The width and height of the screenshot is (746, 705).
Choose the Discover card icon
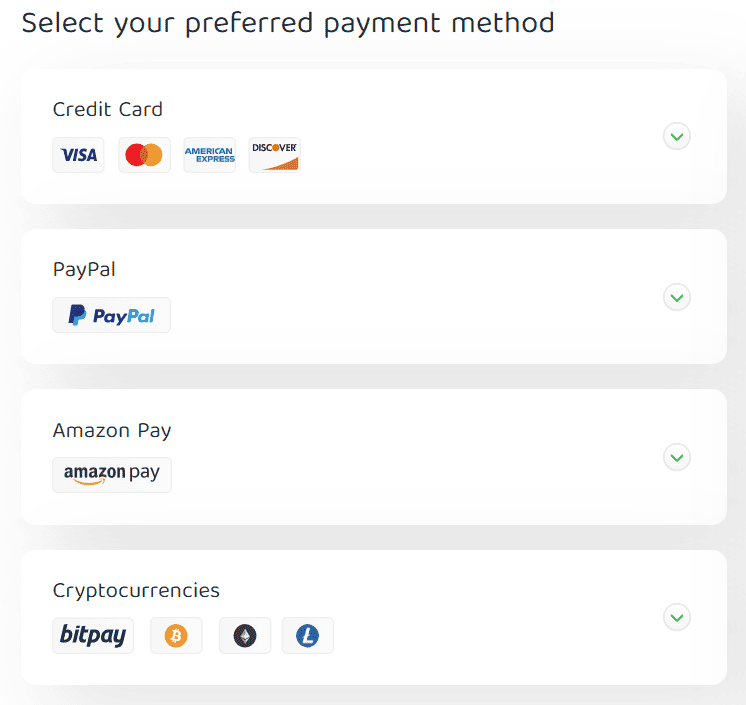275,155
